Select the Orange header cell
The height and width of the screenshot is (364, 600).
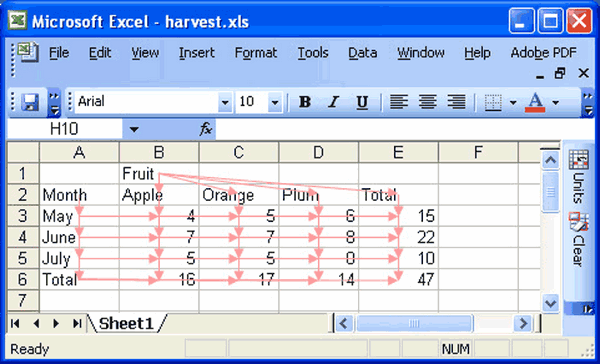coord(239,195)
